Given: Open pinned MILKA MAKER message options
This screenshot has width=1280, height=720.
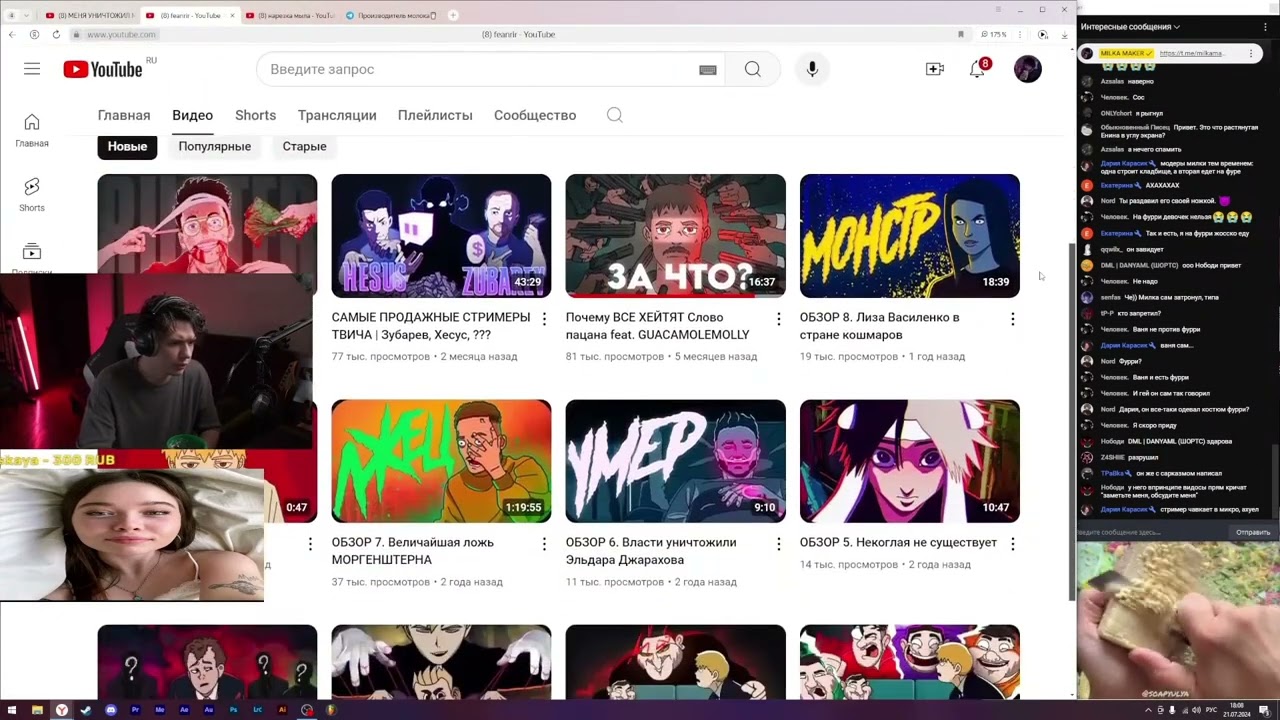Looking at the screenshot, I should [x=1250, y=53].
